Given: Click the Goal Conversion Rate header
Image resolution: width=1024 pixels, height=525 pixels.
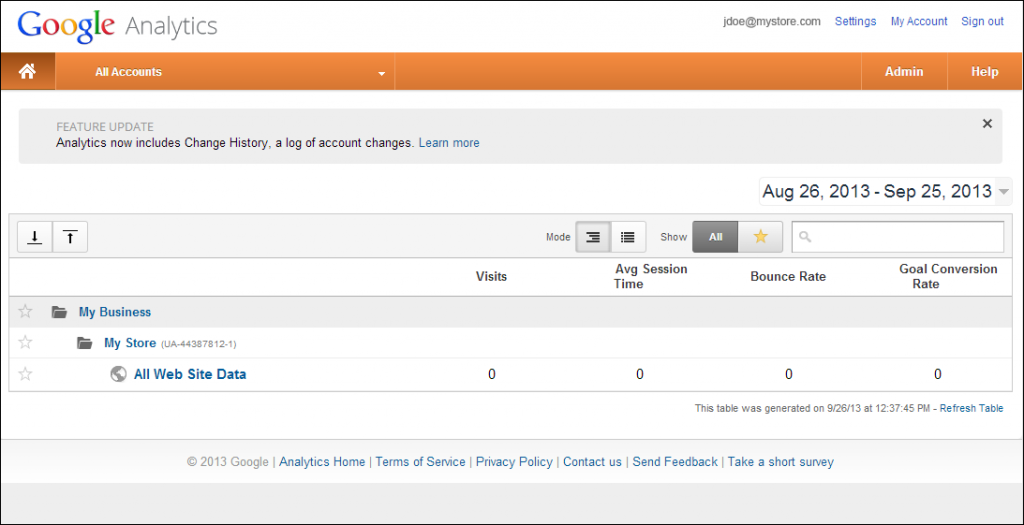Looking at the screenshot, I should click(x=948, y=276).
